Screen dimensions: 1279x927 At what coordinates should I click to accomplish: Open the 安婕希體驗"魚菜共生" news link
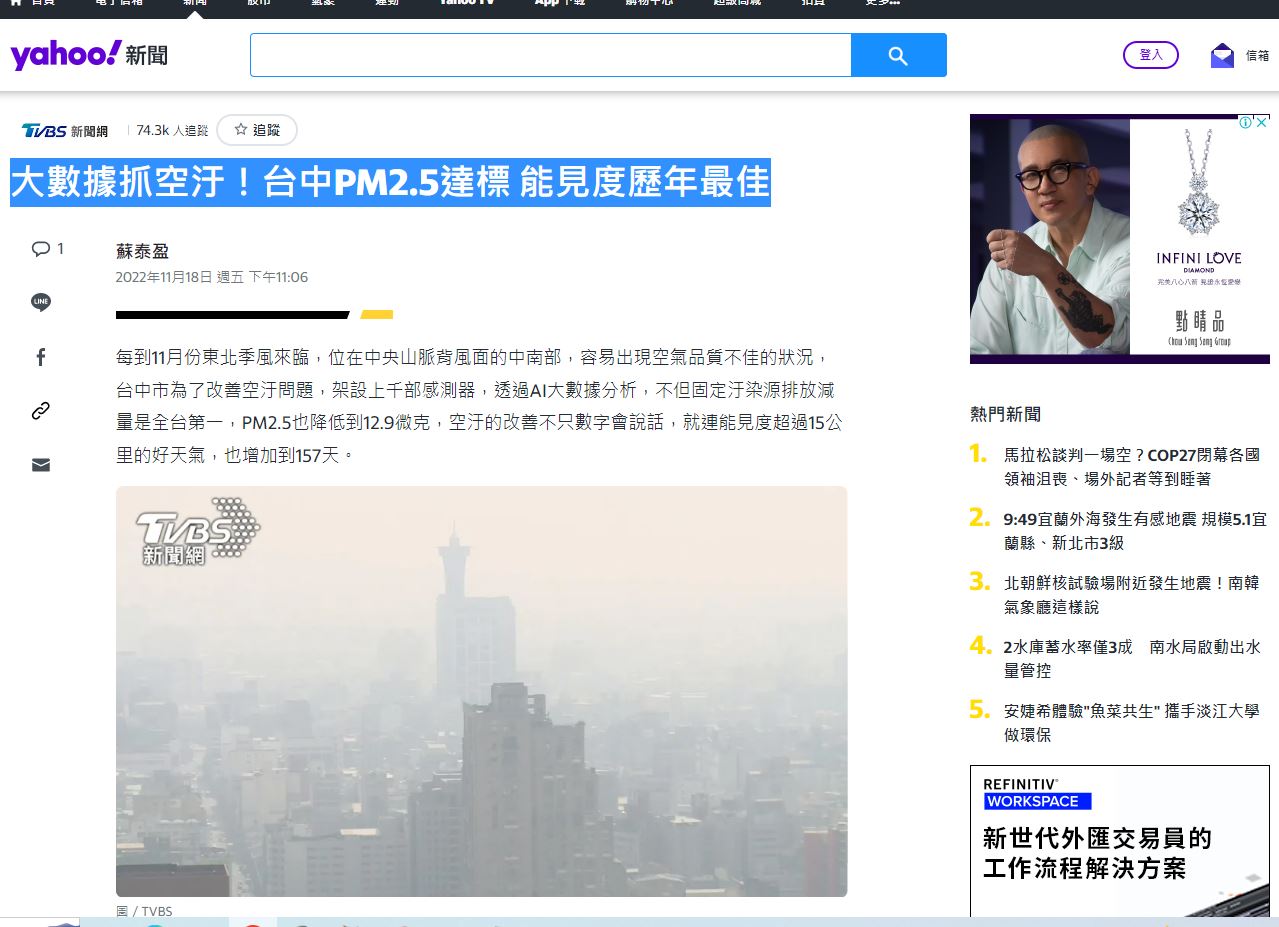click(1132, 723)
